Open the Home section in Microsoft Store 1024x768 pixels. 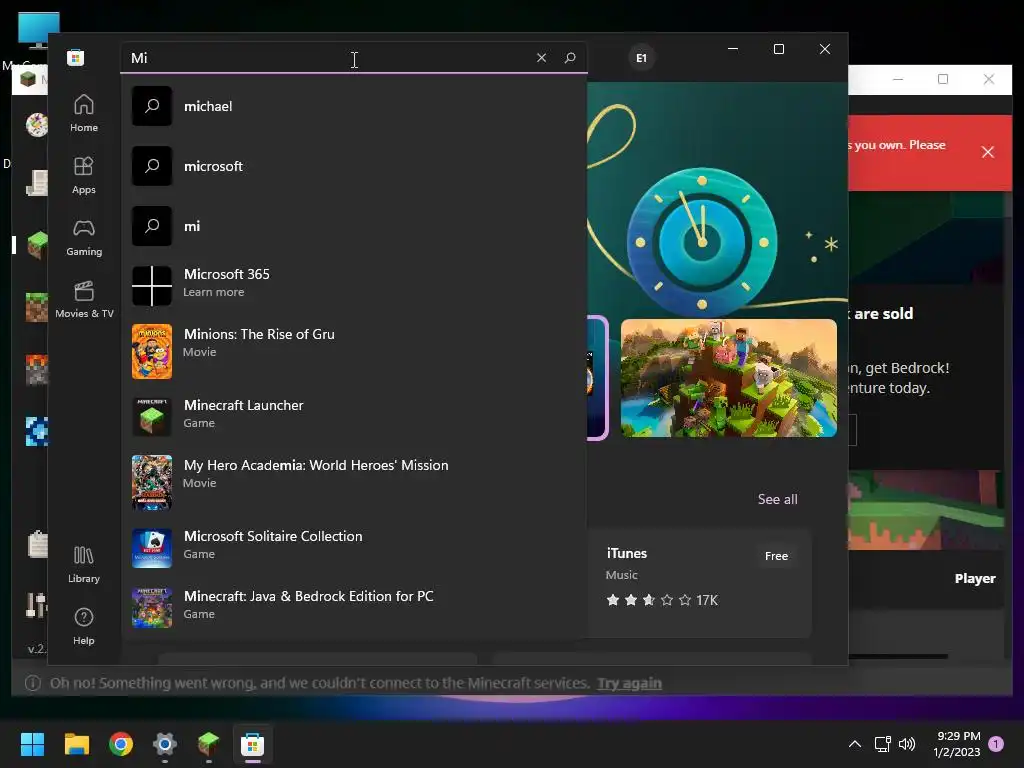pos(84,113)
